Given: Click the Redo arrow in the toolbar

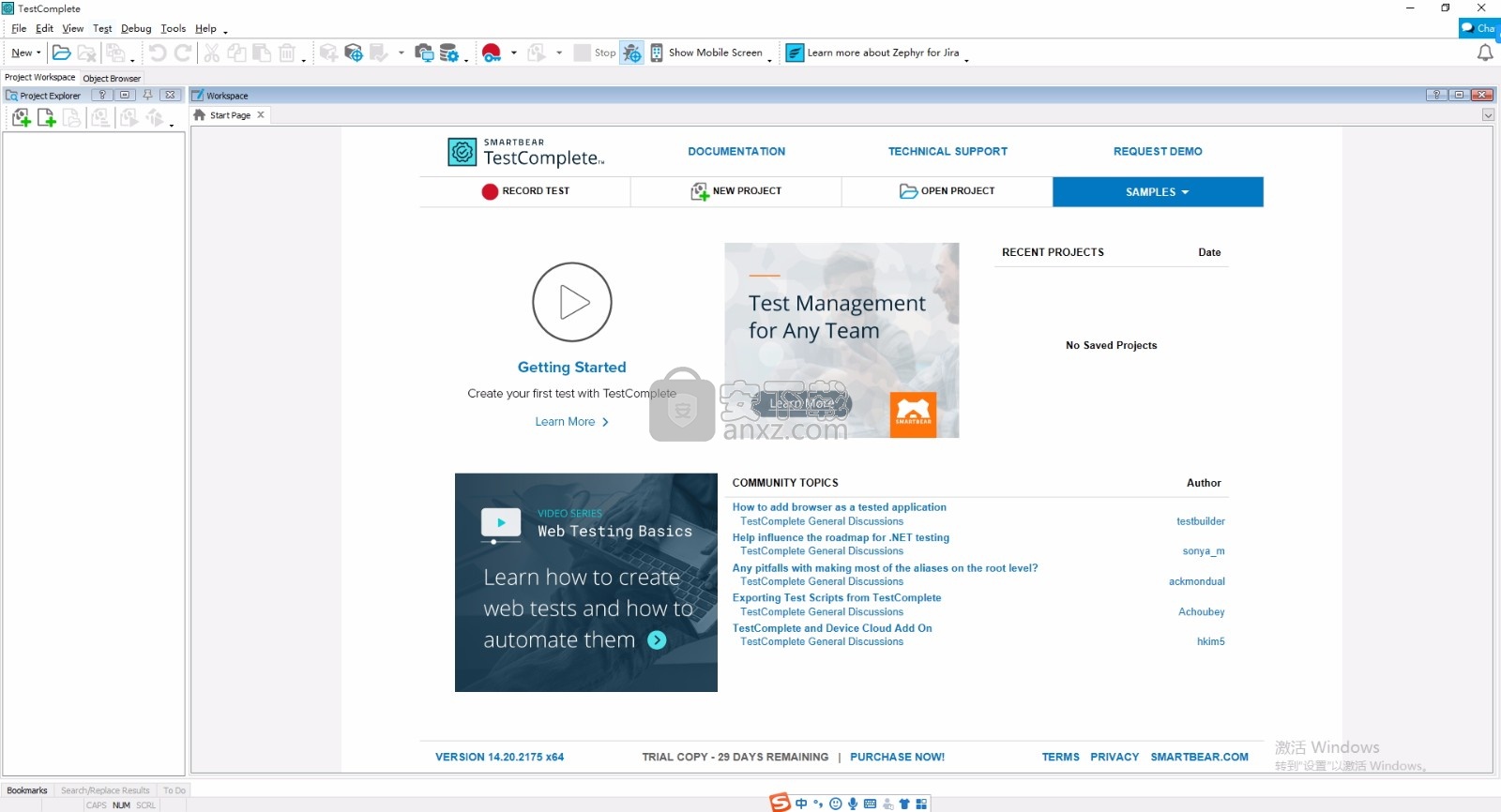Looking at the screenshot, I should (184, 53).
